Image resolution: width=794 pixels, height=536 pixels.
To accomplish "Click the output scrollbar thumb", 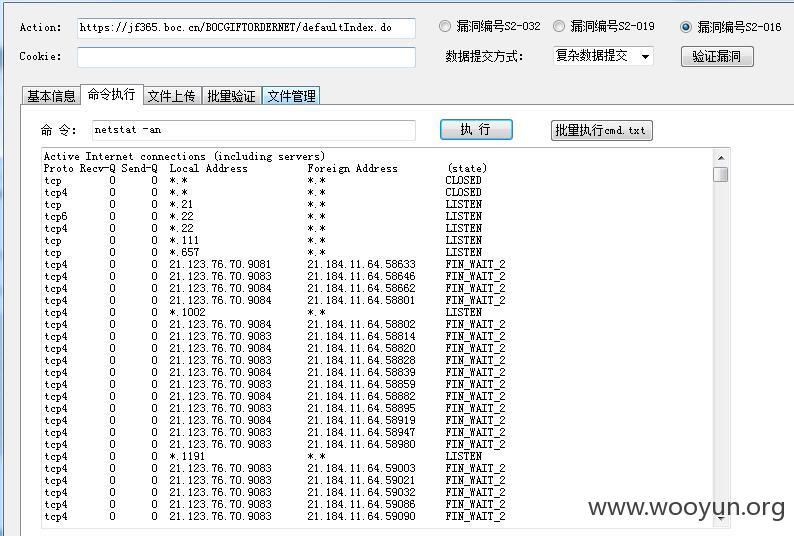I will 721,174.
